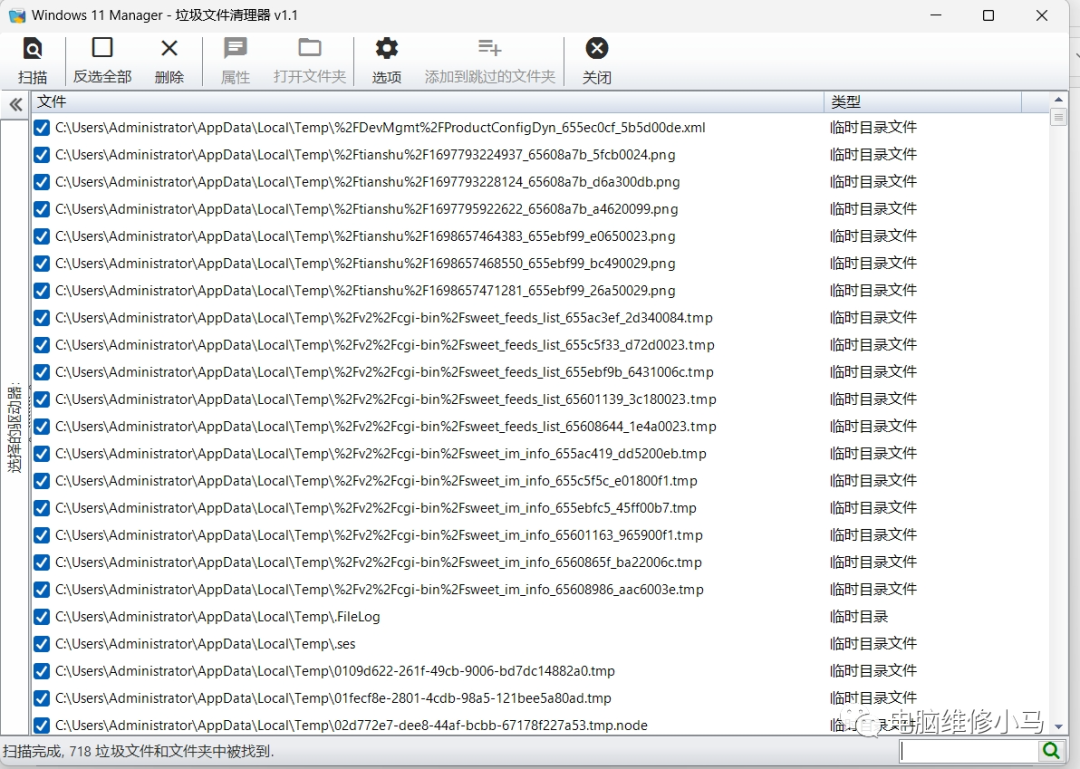Uncheck the ProductConfigDyn xml file checkbox

pyautogui.click(x=41, y=127)
